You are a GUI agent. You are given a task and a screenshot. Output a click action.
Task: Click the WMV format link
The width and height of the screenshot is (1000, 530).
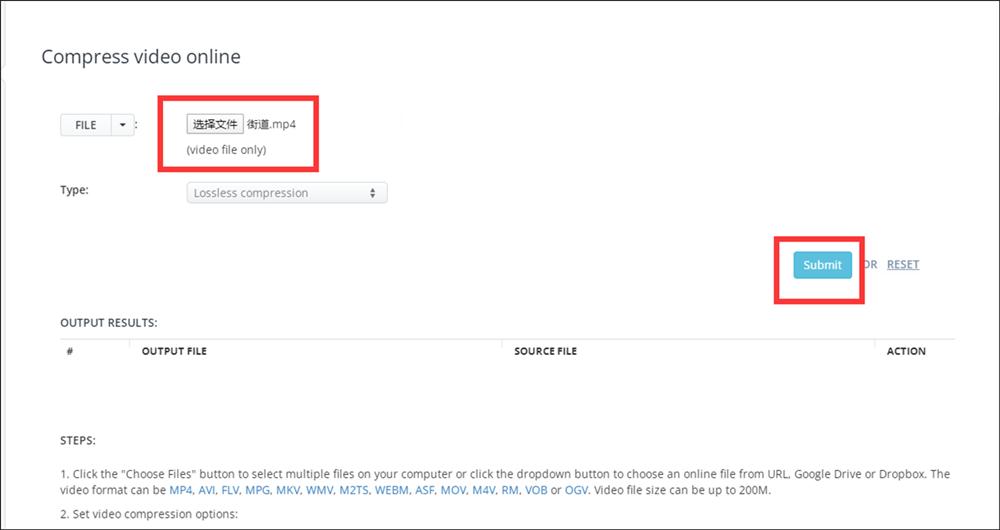pos(319,490)
